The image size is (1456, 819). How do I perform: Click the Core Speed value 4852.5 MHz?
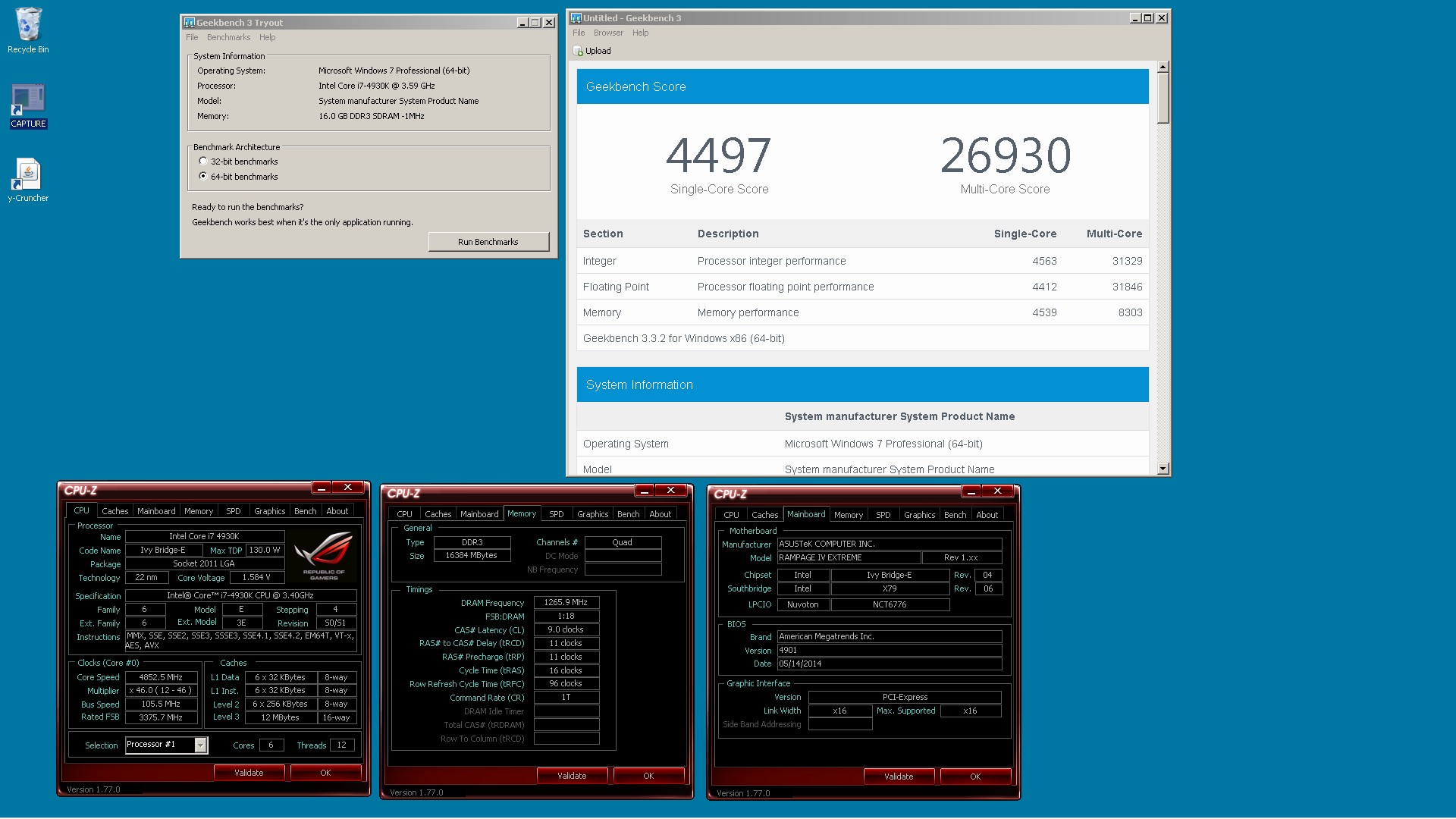[x=161, y=677]
